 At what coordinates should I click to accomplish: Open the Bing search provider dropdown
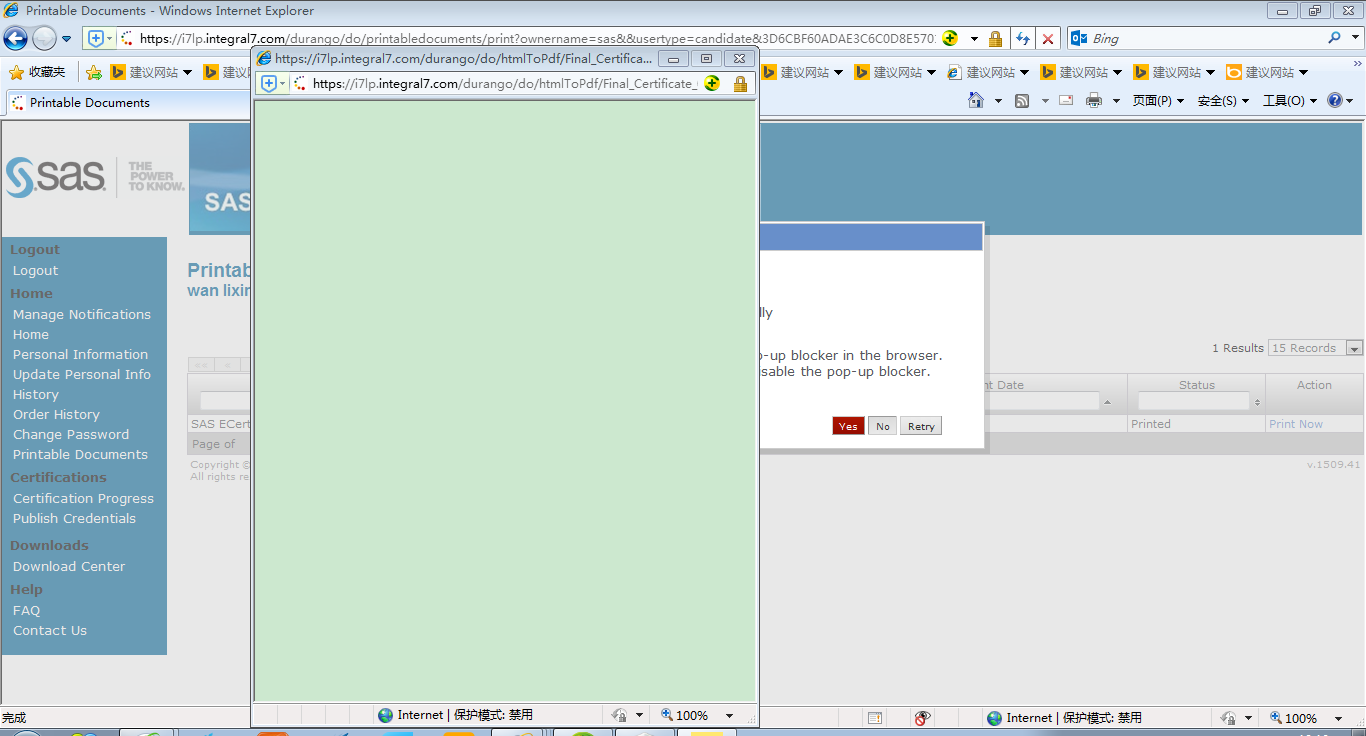(1353, 38)
